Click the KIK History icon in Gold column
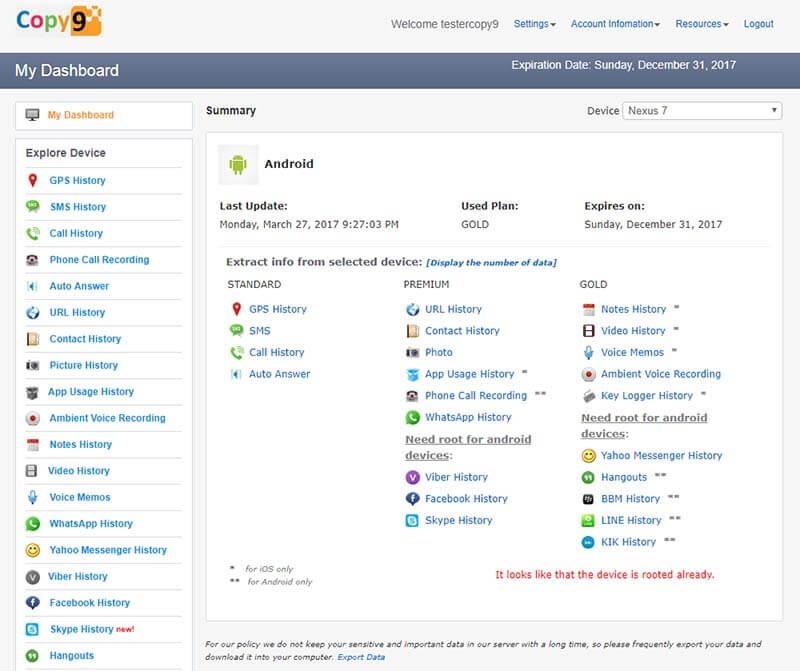800x671 pixels. coord(588,542)
